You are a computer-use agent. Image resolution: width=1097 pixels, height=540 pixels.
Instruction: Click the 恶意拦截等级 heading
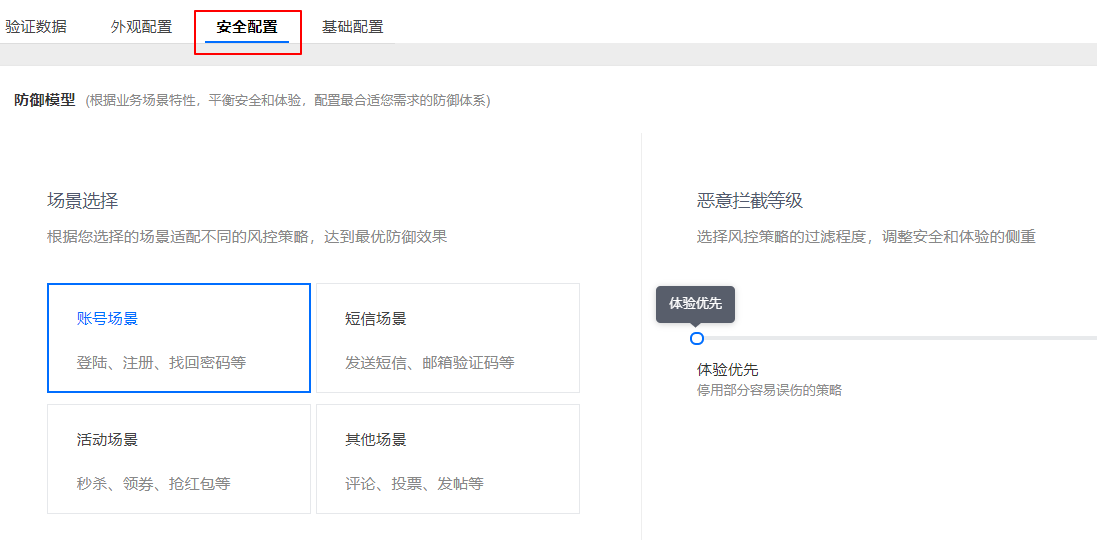pyautogui.click(x=749, y=201)
